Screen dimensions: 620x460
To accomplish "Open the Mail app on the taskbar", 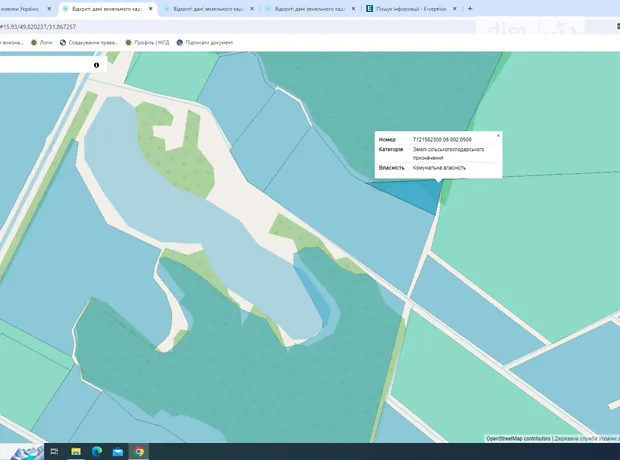I will (x=118, y=451).
